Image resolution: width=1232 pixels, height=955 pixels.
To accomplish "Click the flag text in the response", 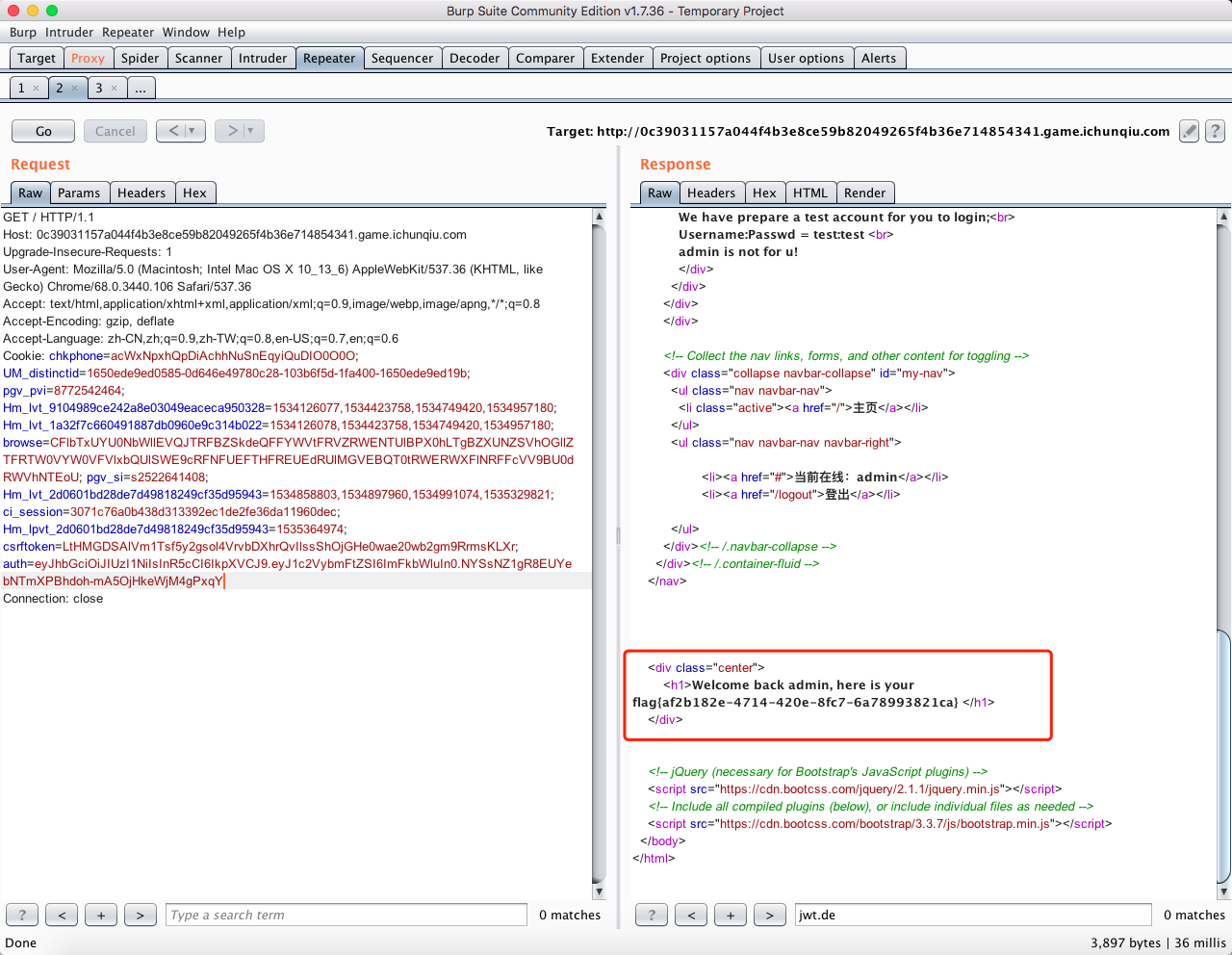I will [x=795, y=703].
